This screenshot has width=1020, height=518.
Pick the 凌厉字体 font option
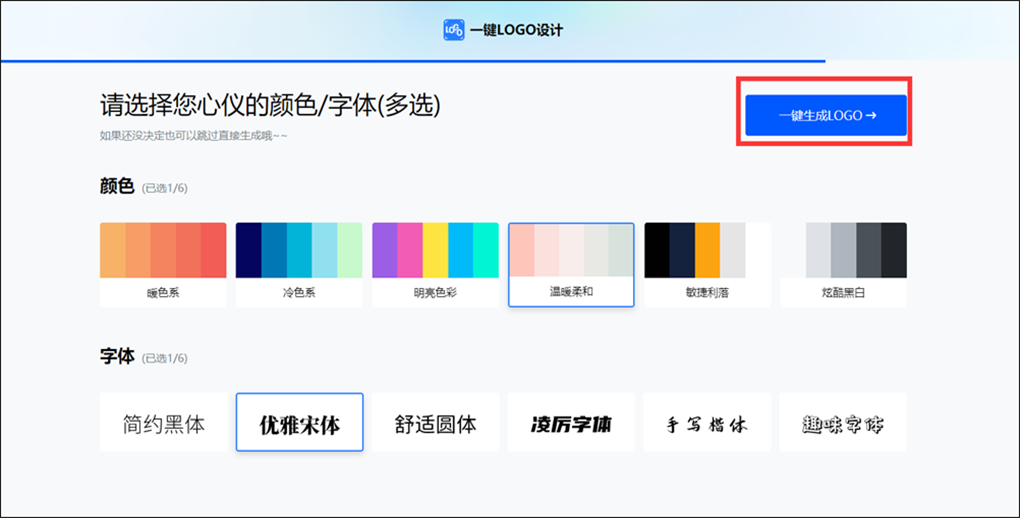click(571, 422)
